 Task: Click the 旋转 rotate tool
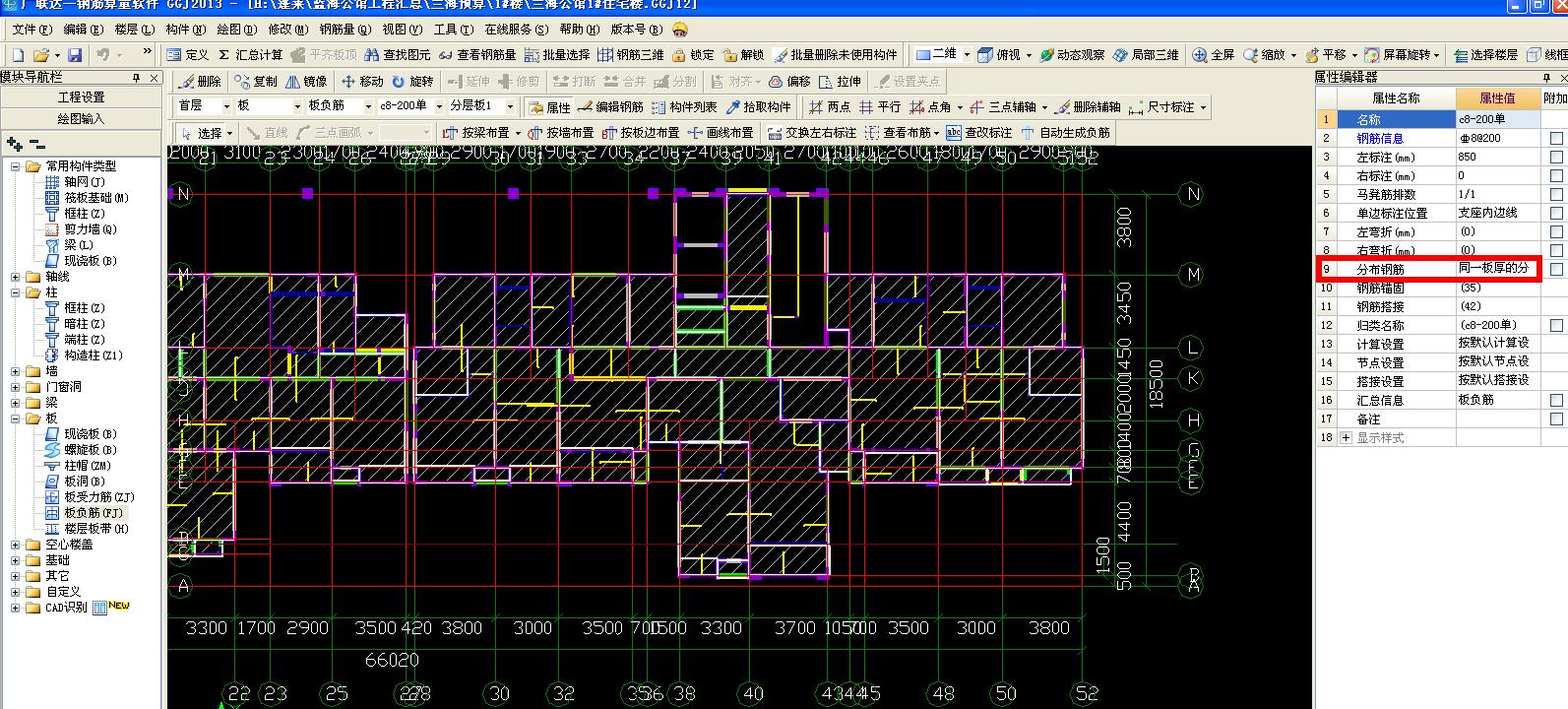point(412,82)
